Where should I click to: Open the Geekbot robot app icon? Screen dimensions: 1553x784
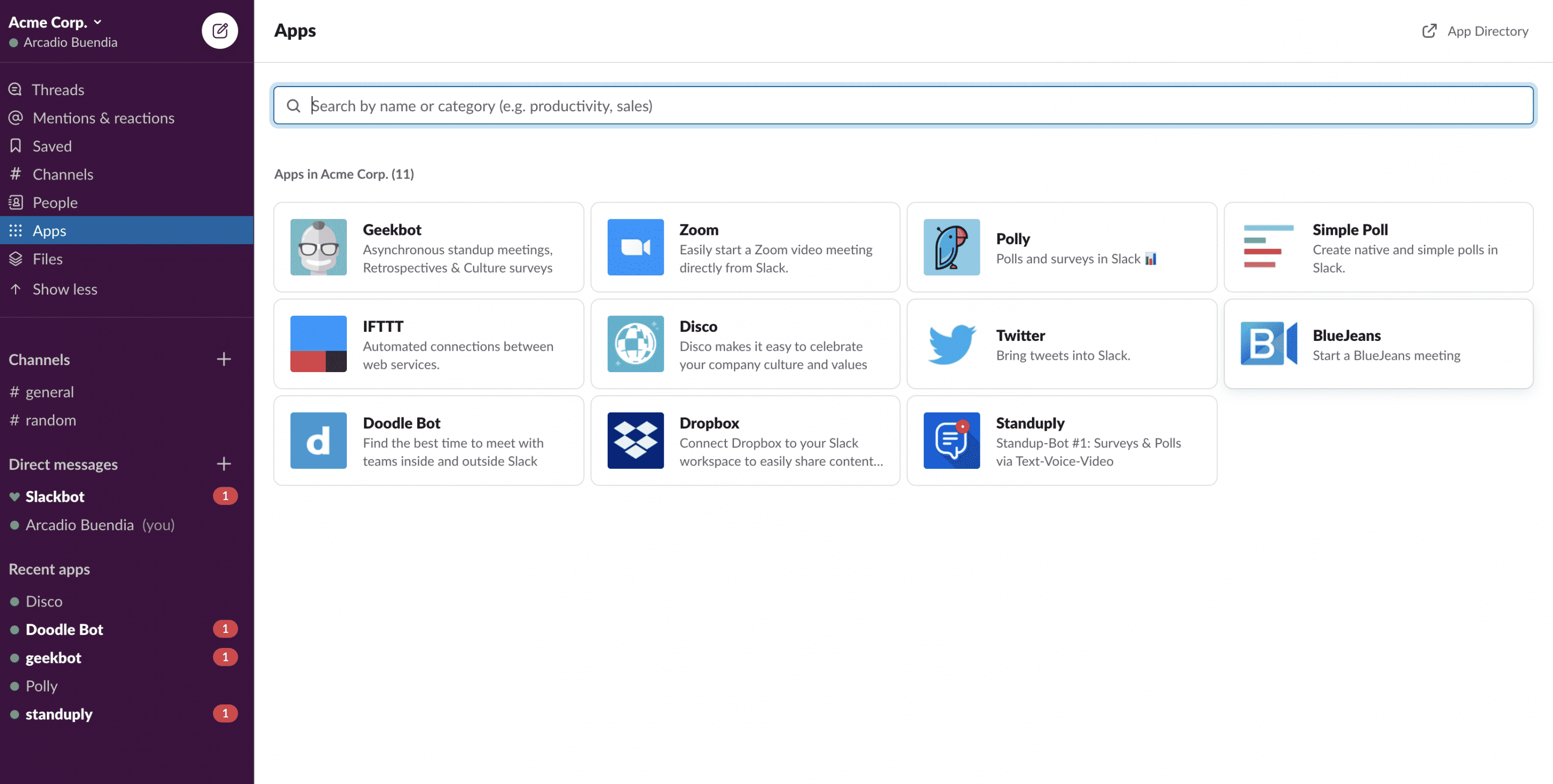318,247
